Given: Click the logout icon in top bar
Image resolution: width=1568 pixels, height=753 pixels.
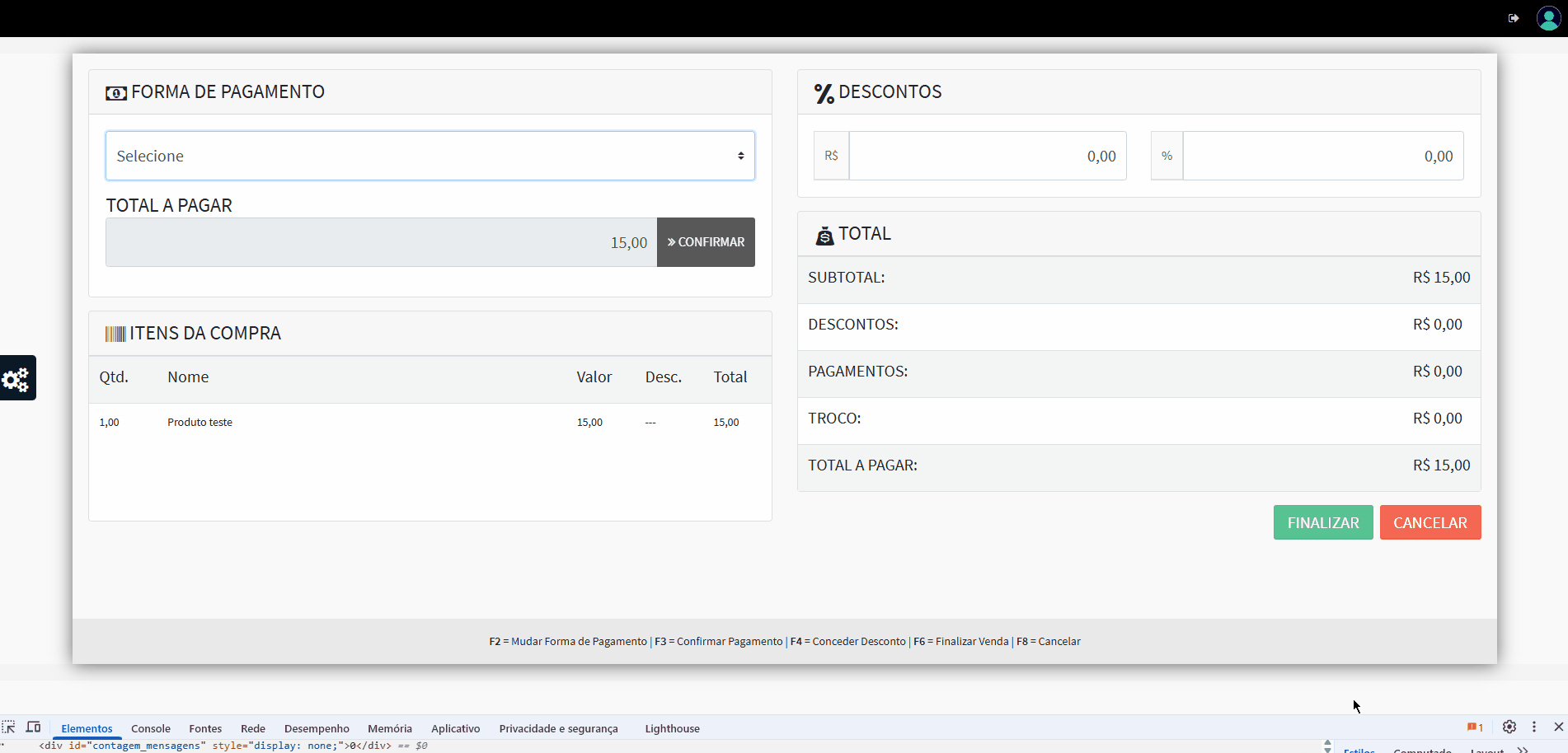Looking at the screenshot, I should point(1514,18).
